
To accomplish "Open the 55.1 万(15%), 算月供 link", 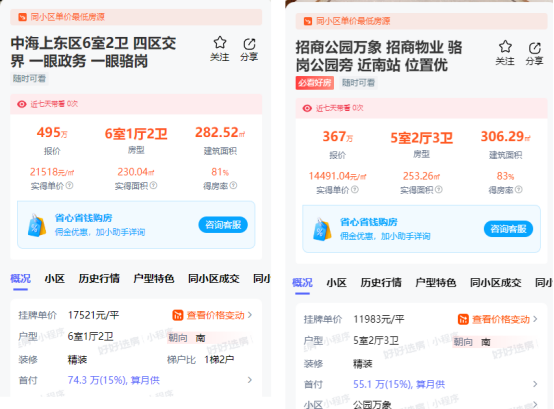I will [399, 385].
